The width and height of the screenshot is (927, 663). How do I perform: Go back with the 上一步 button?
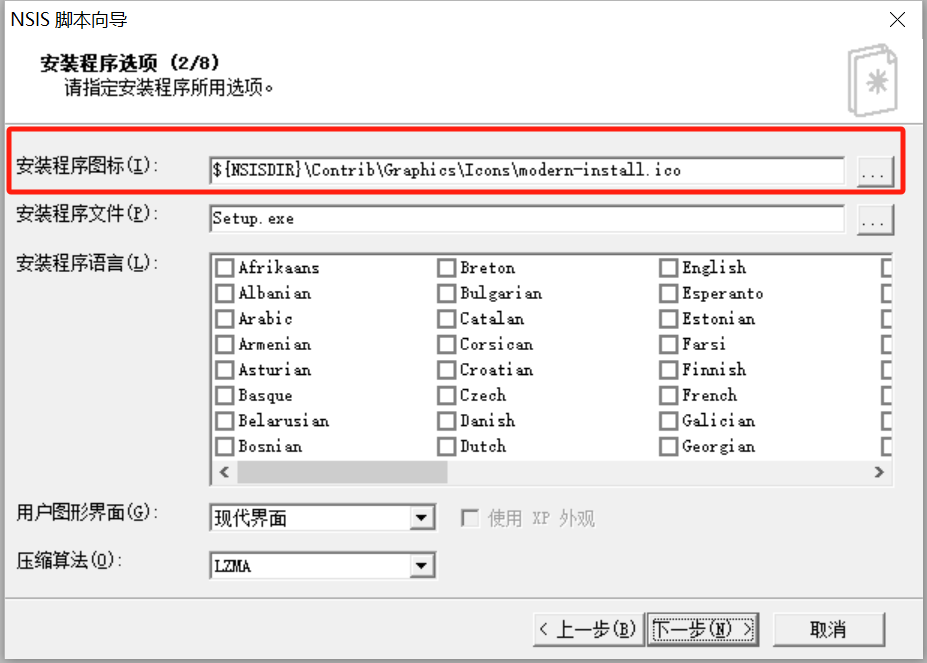(588, 629)
